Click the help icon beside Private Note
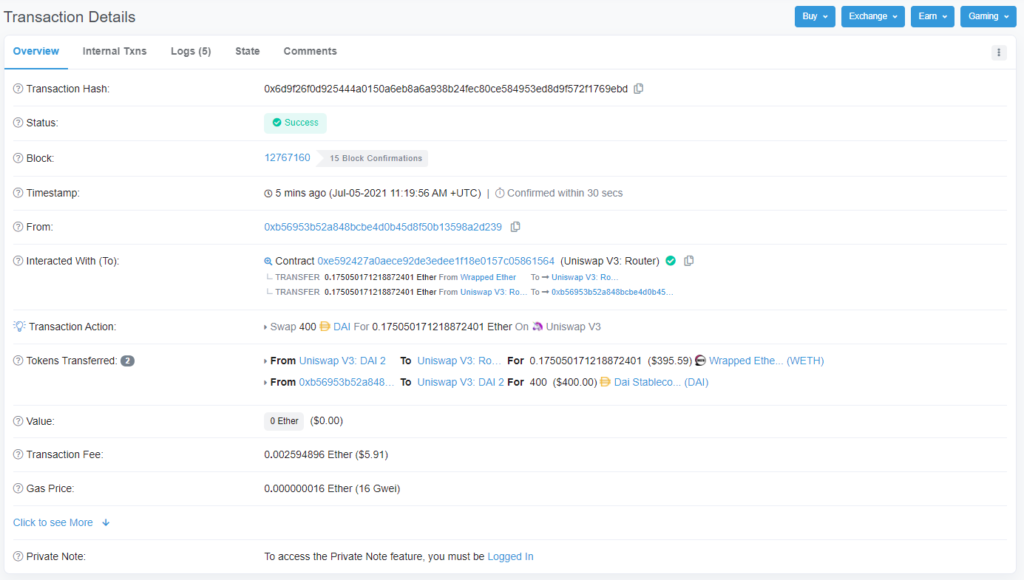 tap(18, 556)
